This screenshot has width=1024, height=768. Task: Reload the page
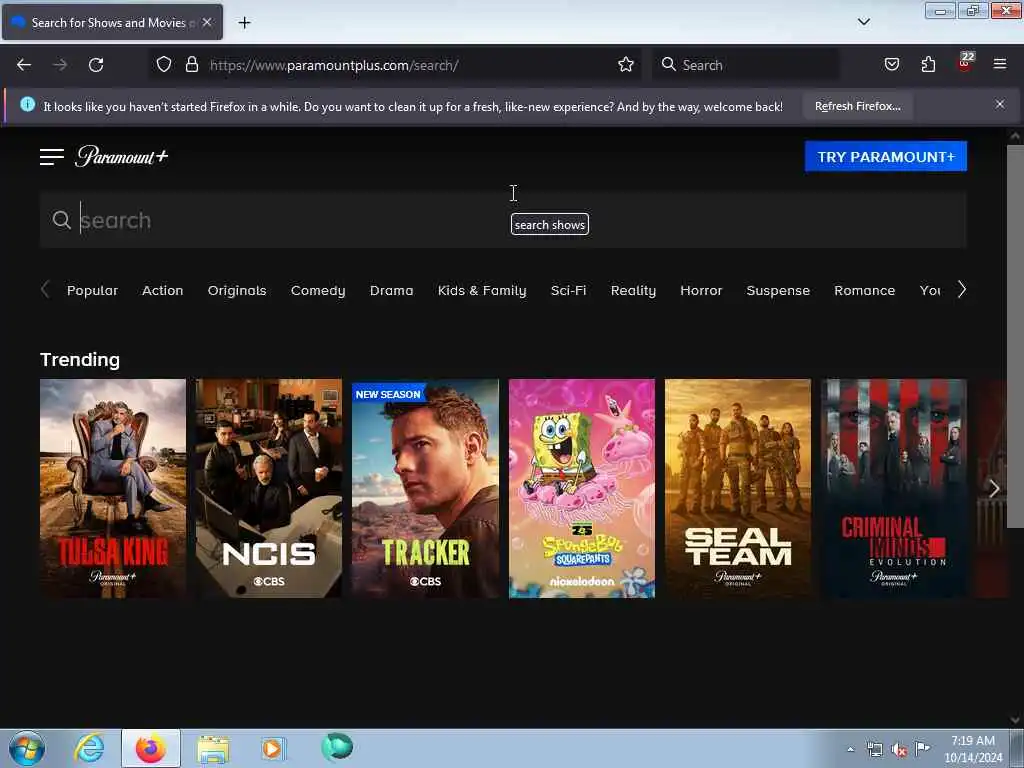(x=96, y=65)
